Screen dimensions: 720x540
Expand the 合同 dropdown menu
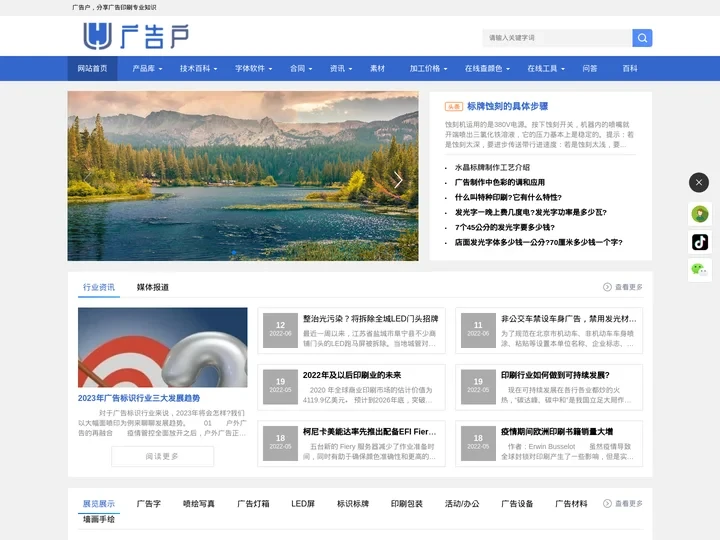click(301, 68)
